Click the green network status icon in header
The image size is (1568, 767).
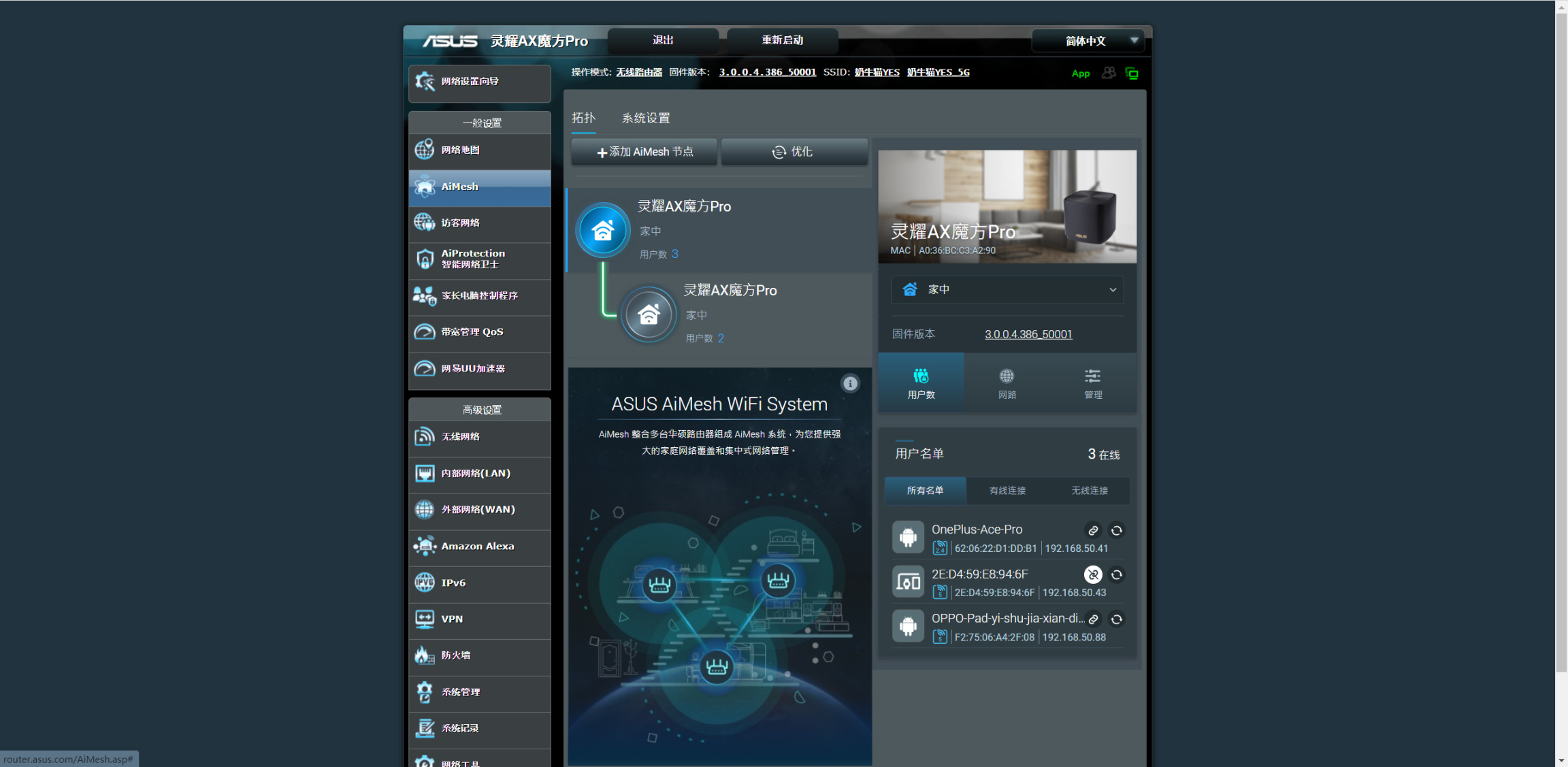click(1132, 74)
